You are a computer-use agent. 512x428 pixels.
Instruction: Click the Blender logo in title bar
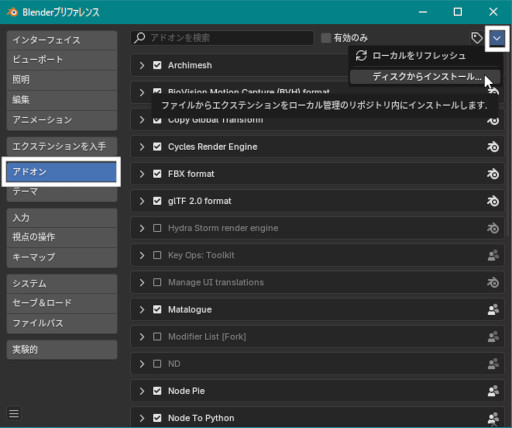12,12
